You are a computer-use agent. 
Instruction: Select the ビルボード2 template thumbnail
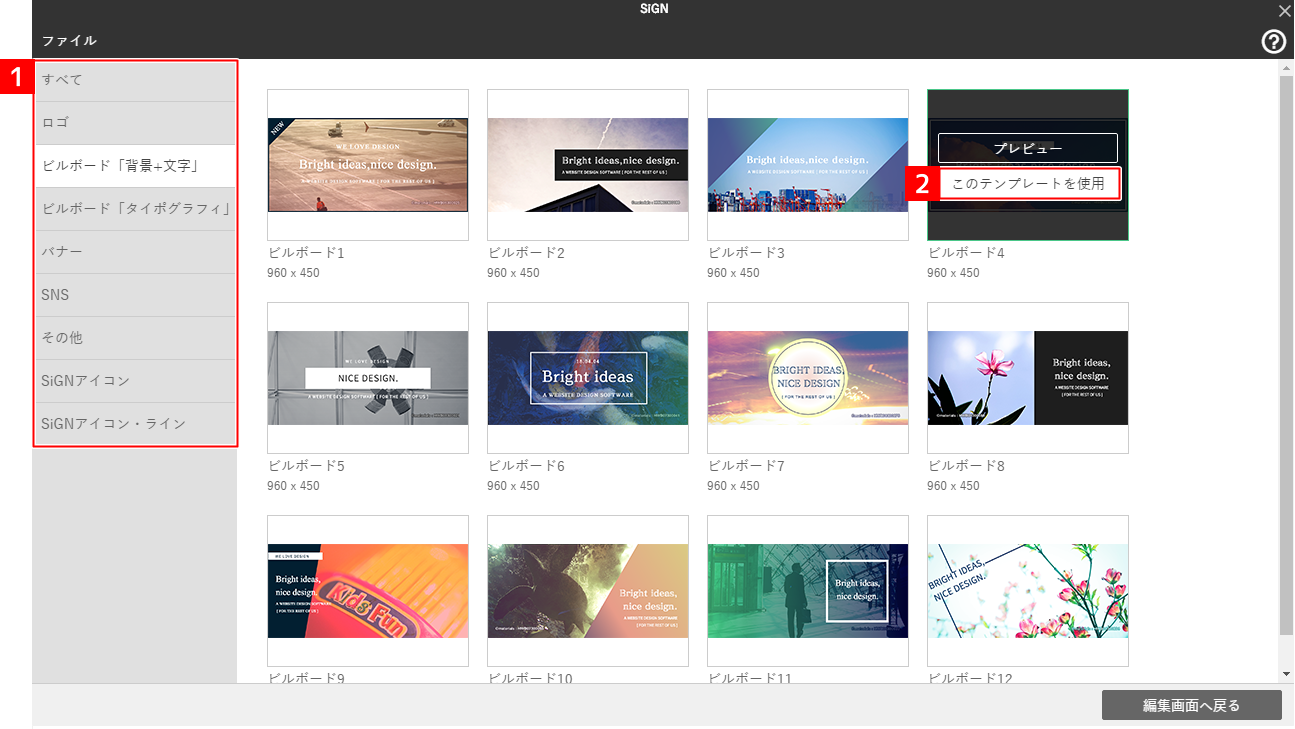pos(588,165)
